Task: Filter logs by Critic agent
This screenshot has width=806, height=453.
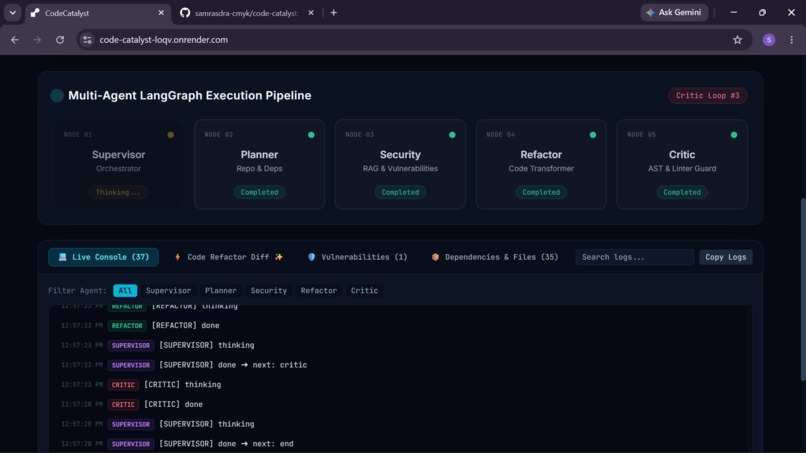Action: (x=364, y=291)
